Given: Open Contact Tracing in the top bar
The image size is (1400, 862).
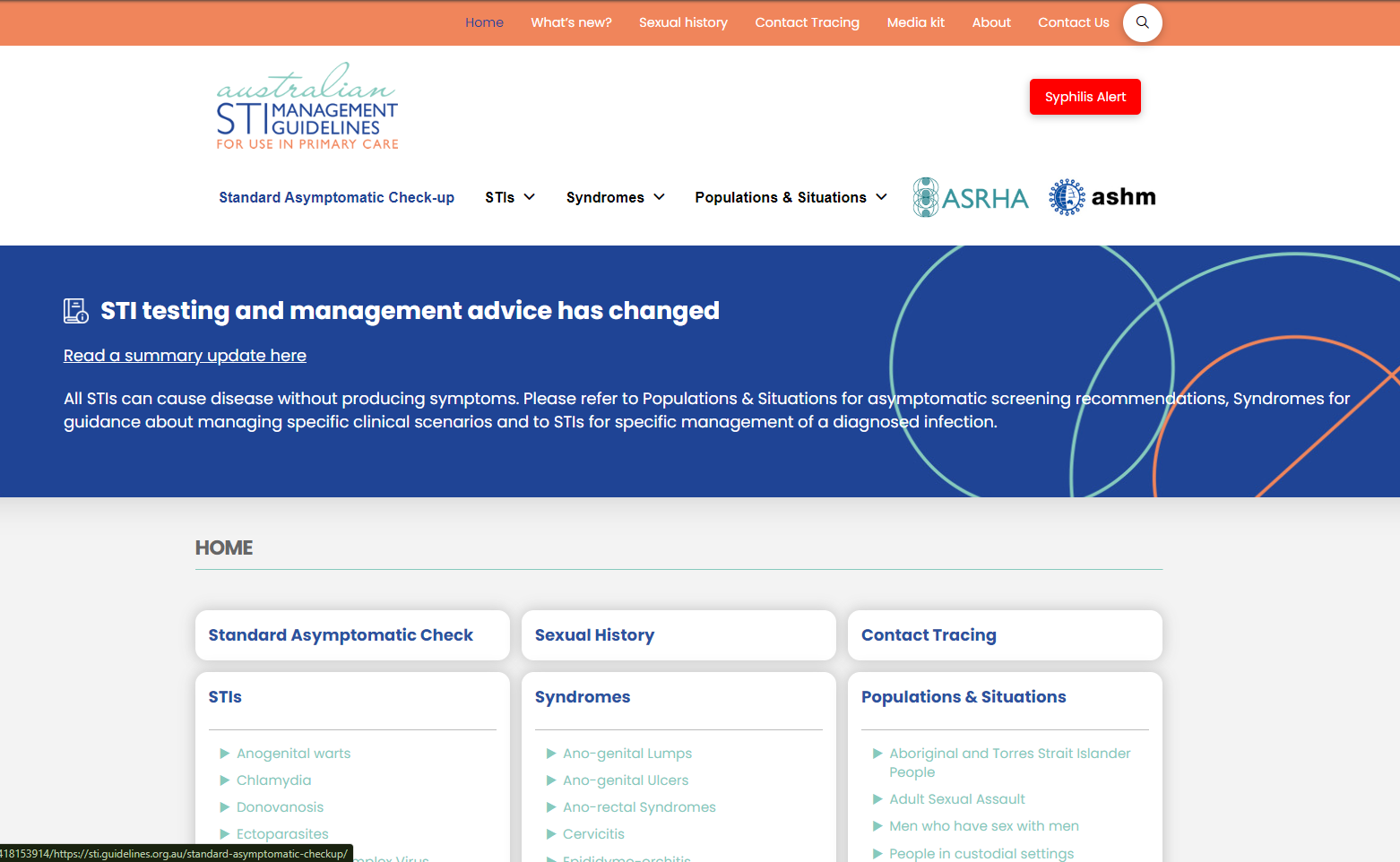Looking at the screenshot, I should click(x=807, y=22).
